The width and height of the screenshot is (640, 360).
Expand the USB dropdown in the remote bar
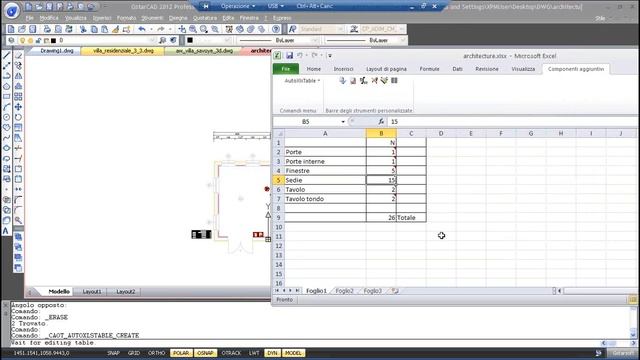tap(276, 6)
